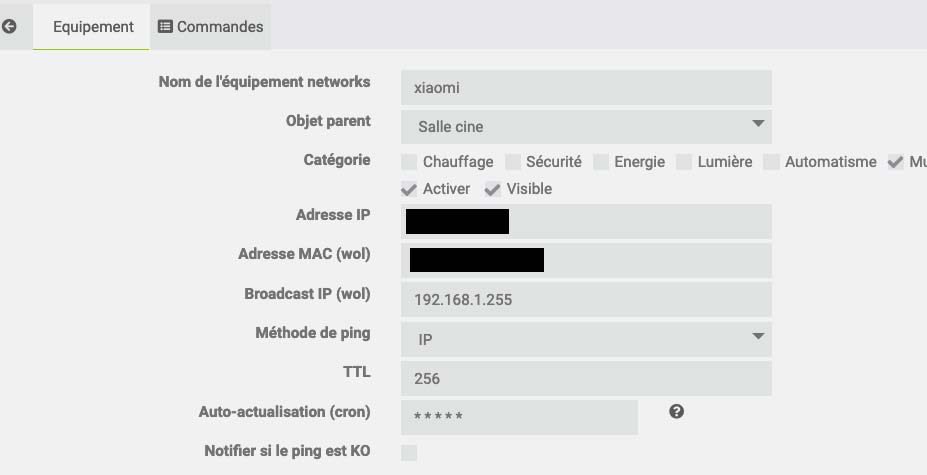Open the Objet parent dropdown
The width and height of the screenshot is (927, 475).
pyautogui.click(x=586, y=126)
